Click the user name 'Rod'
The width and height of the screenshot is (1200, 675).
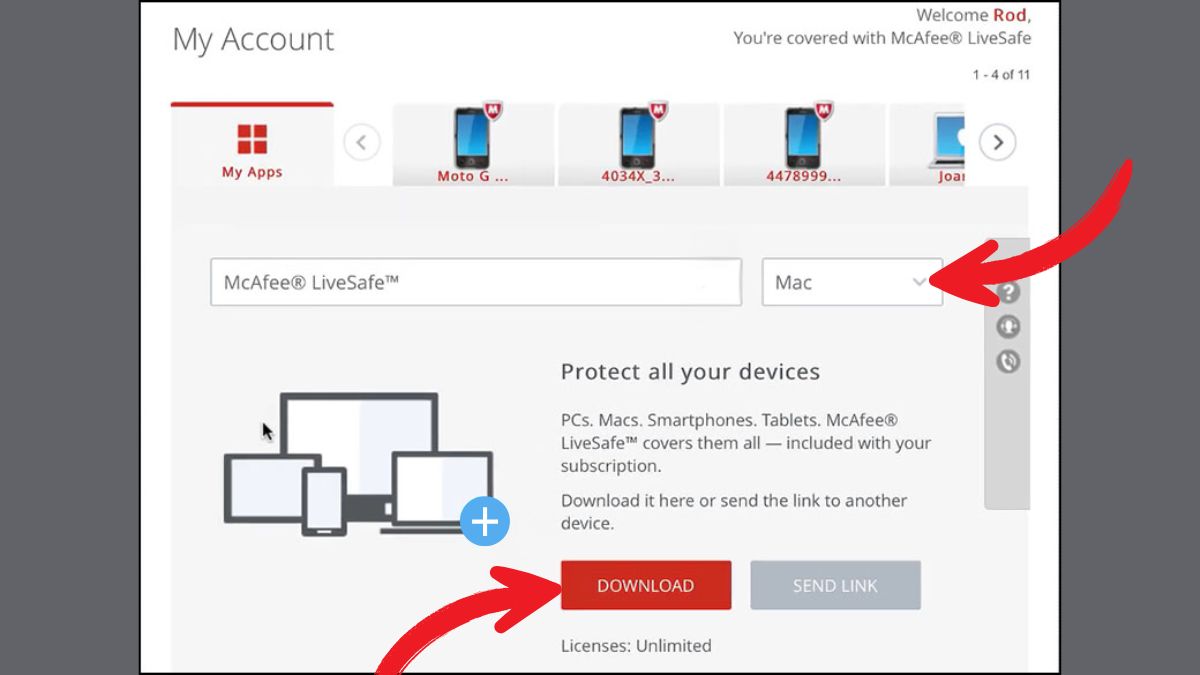point(1009,15)
